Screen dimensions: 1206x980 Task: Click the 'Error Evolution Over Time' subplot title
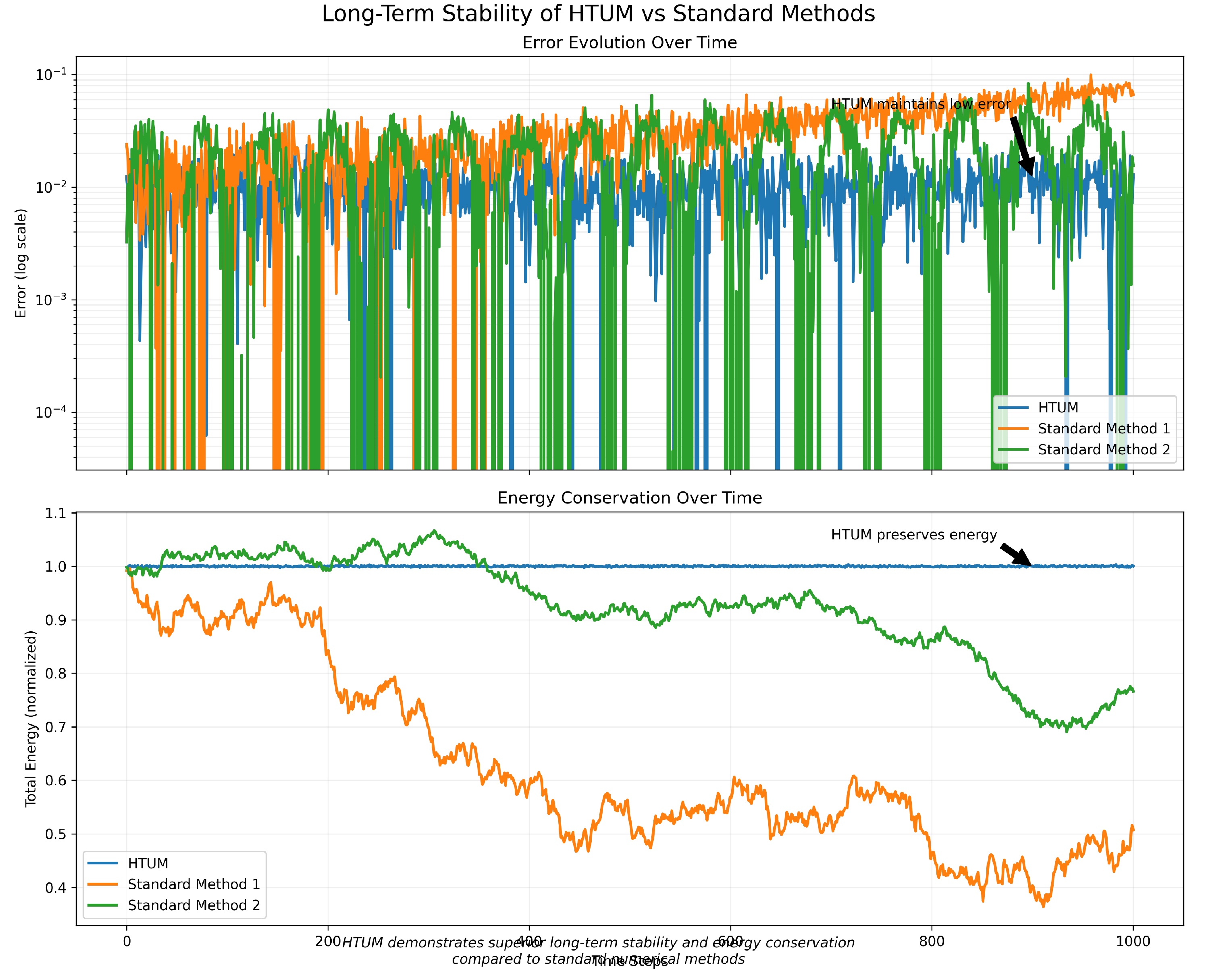[629, 43]
